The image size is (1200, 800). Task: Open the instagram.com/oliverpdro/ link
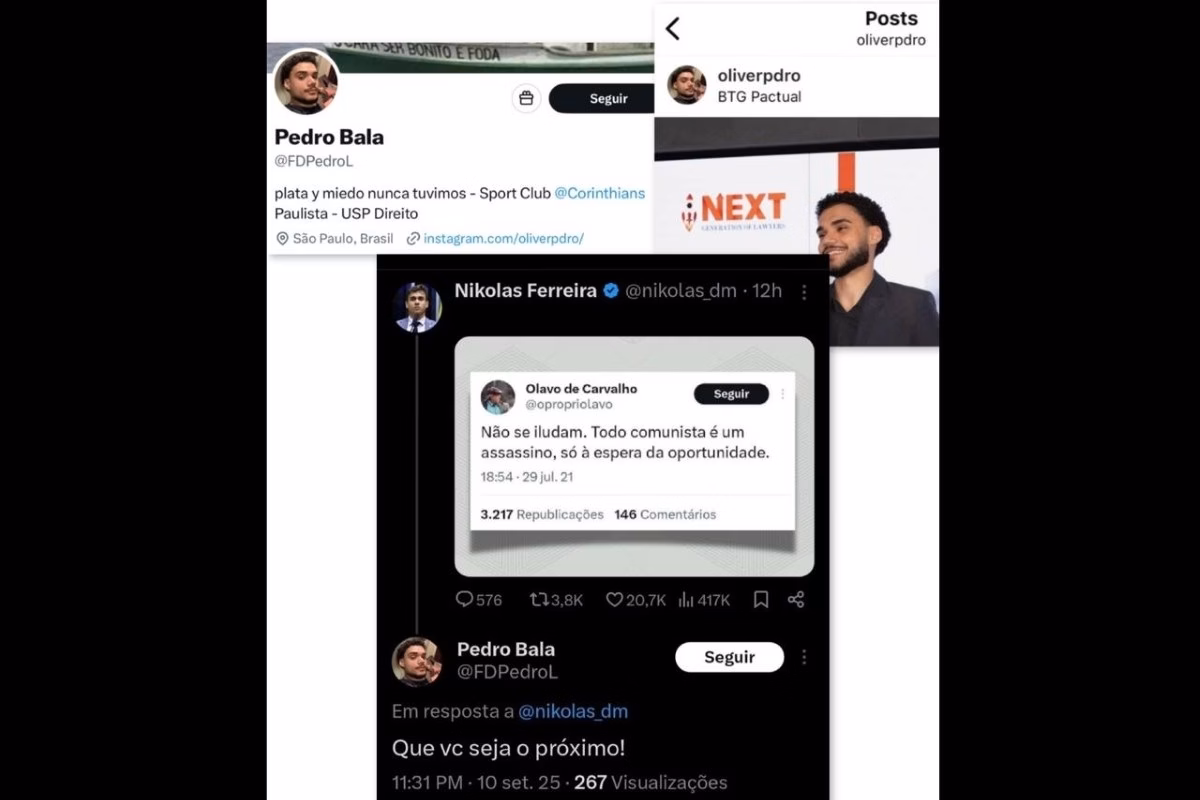pyautogui.click(x=503, y=238)
